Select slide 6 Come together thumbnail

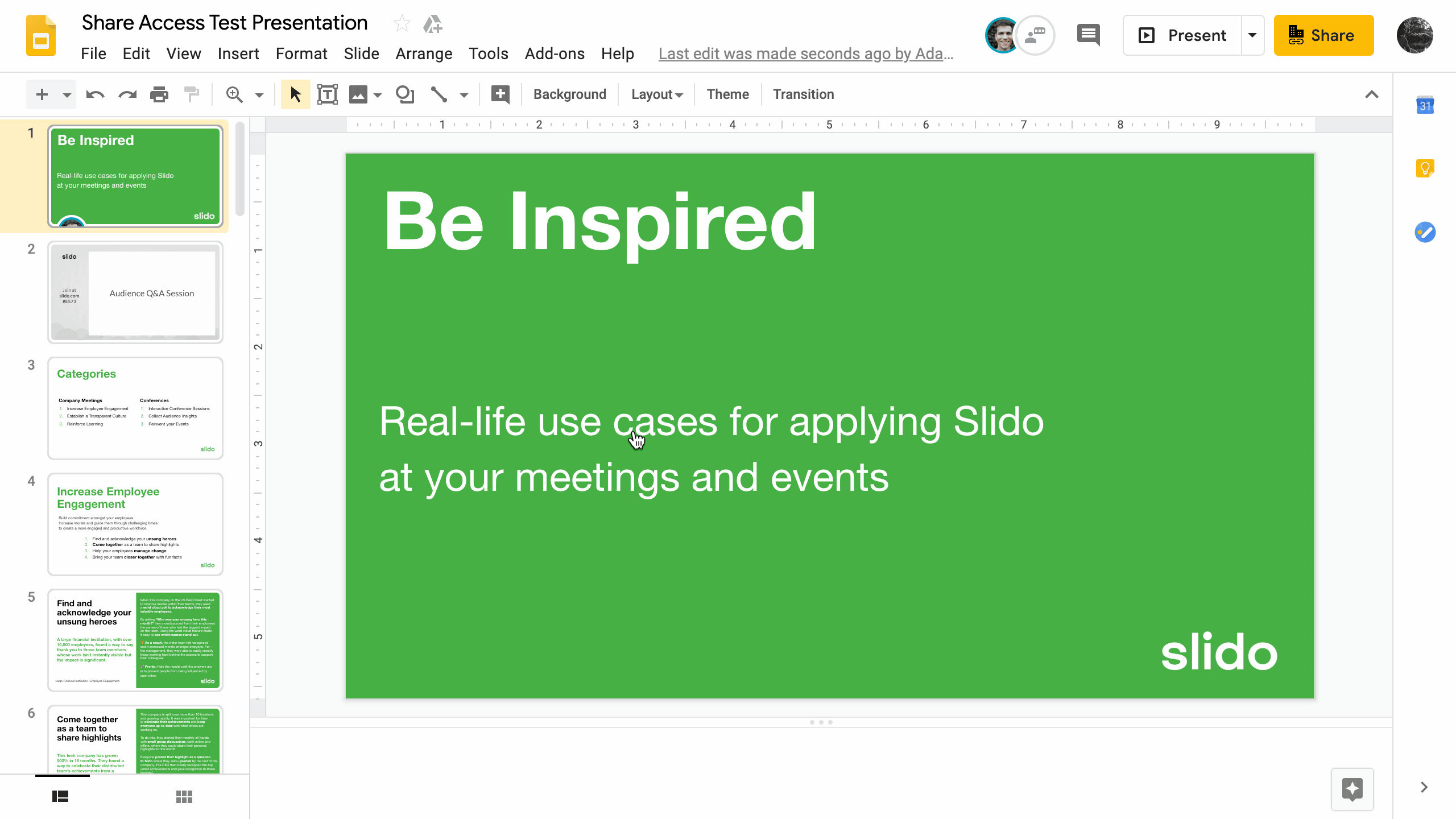click(135, 739)
